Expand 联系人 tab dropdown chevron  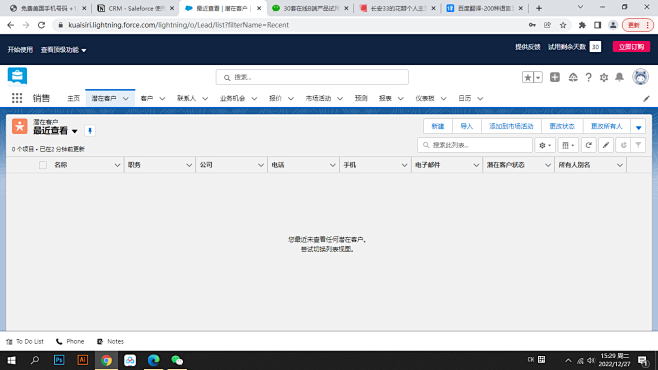tap(205, 99)
